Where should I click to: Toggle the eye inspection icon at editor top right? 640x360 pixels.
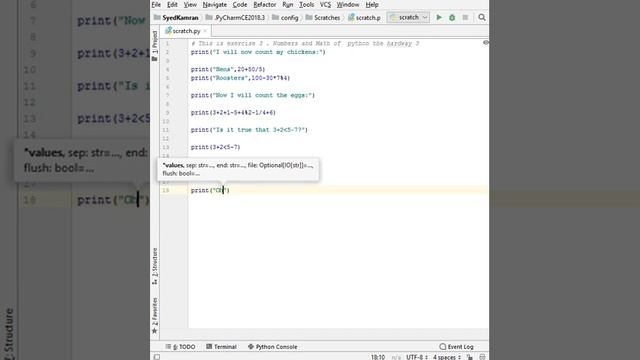pyautogui.click(x=485, y=42)
